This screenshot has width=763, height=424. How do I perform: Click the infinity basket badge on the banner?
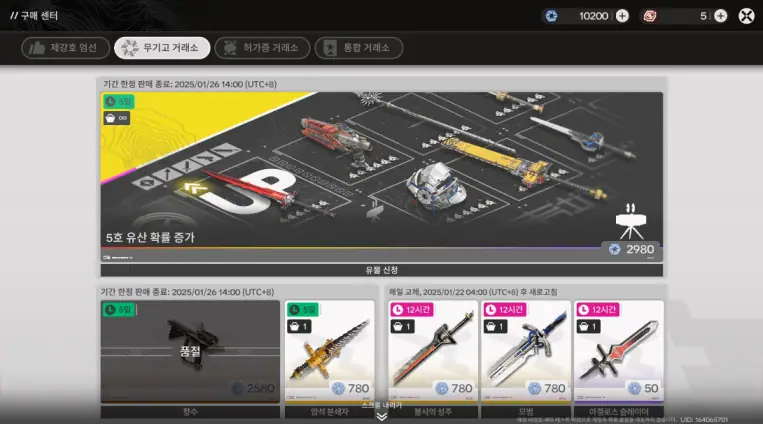(116, 118)
